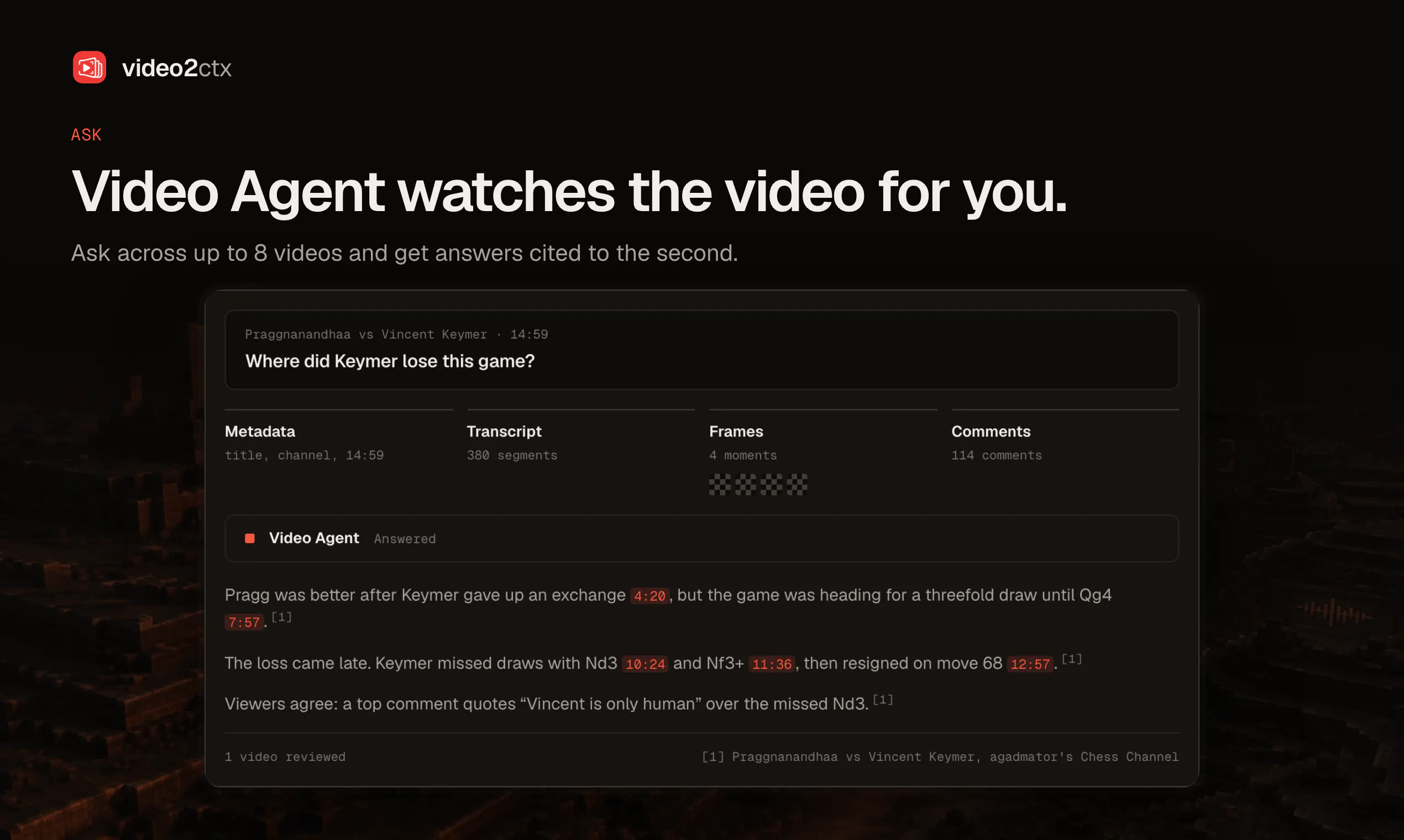This screenshot has height=840, width=1404.
Task: Open the first chessboard frame thumbnail
Action: coord(720,485)
